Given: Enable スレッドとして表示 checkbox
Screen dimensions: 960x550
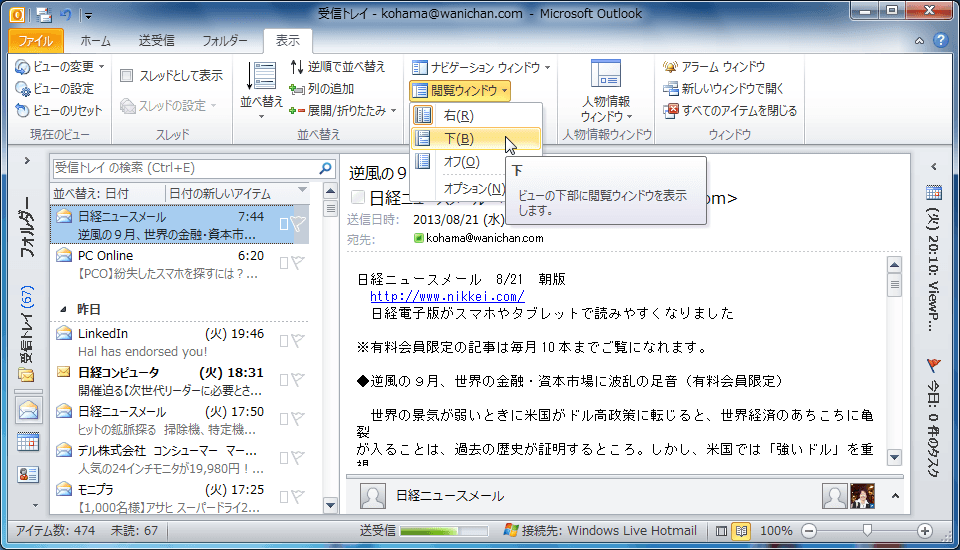Looking at the screenshot, I should [x=127, y=75].
